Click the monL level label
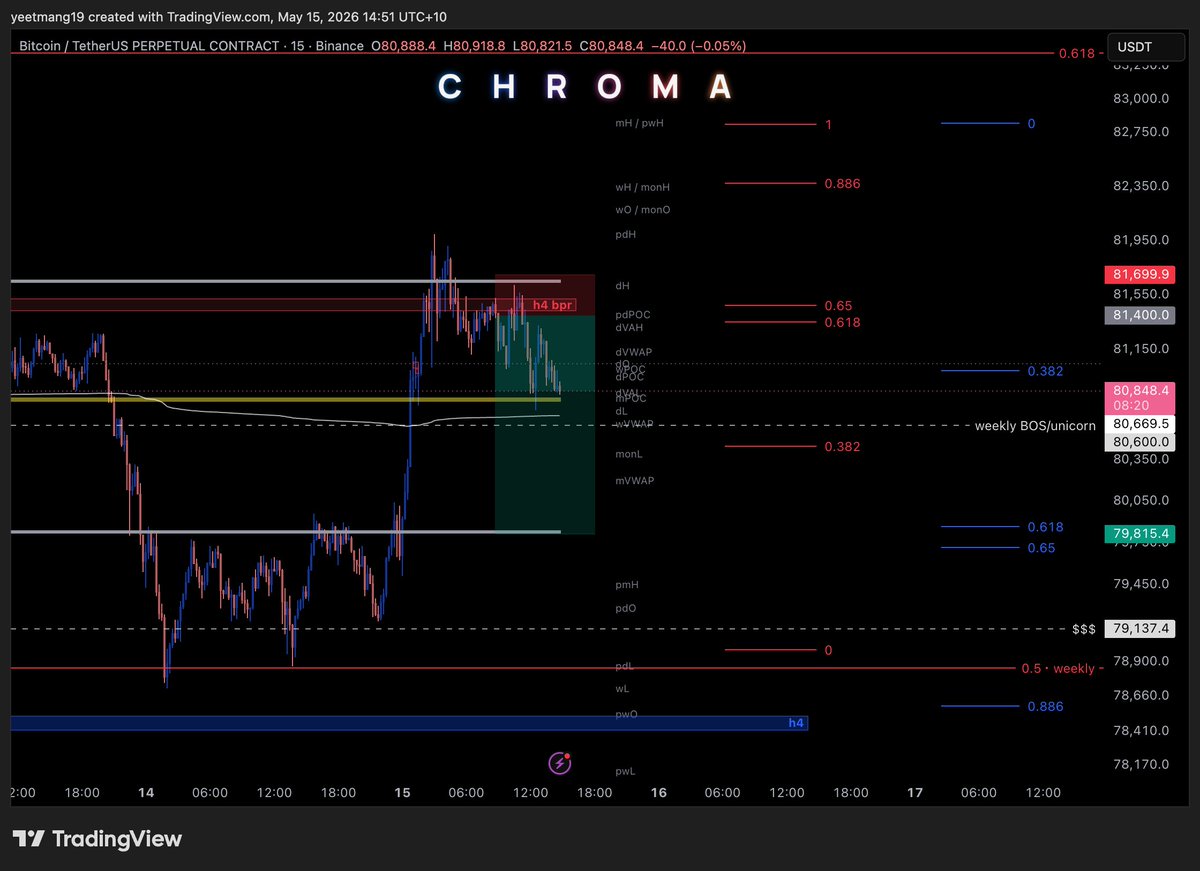This screenshot has width=1200, height=871. click(629, 454)
